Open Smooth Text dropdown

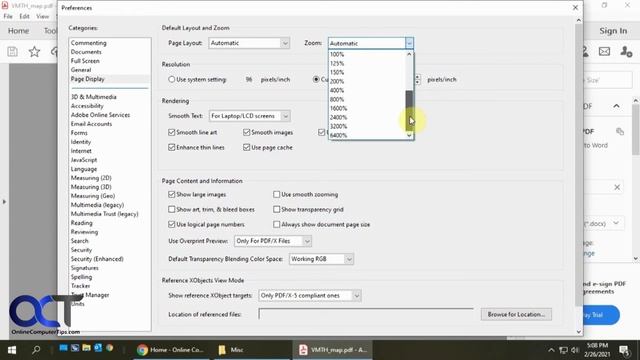coord(249,116)
